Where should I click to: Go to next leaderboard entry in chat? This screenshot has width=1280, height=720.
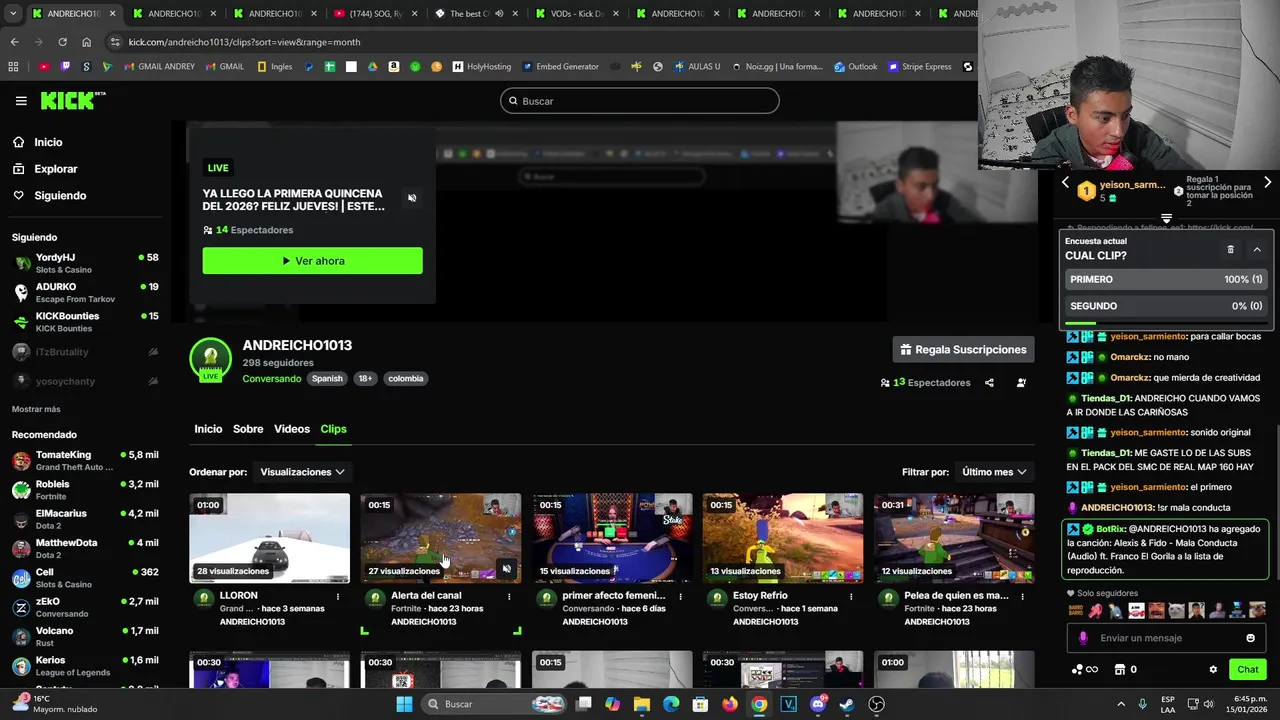click(1267, 183)
